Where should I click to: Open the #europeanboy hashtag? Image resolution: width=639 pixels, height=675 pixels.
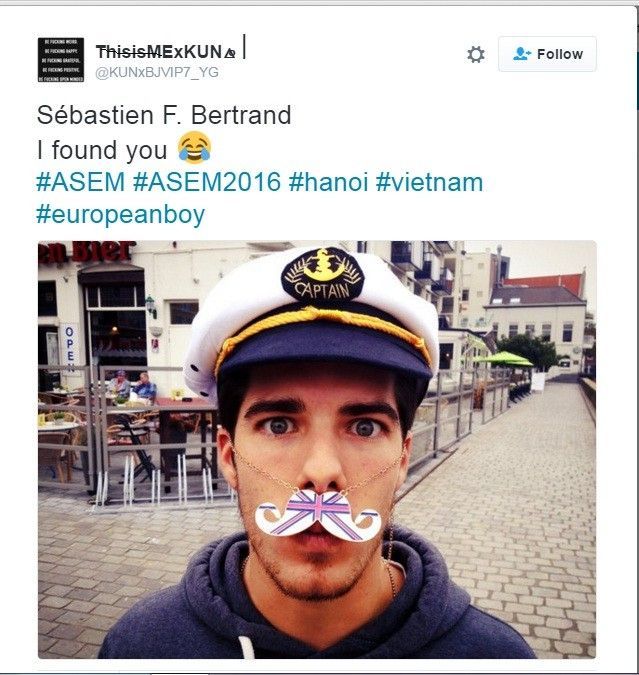click(x=121, y=215)
